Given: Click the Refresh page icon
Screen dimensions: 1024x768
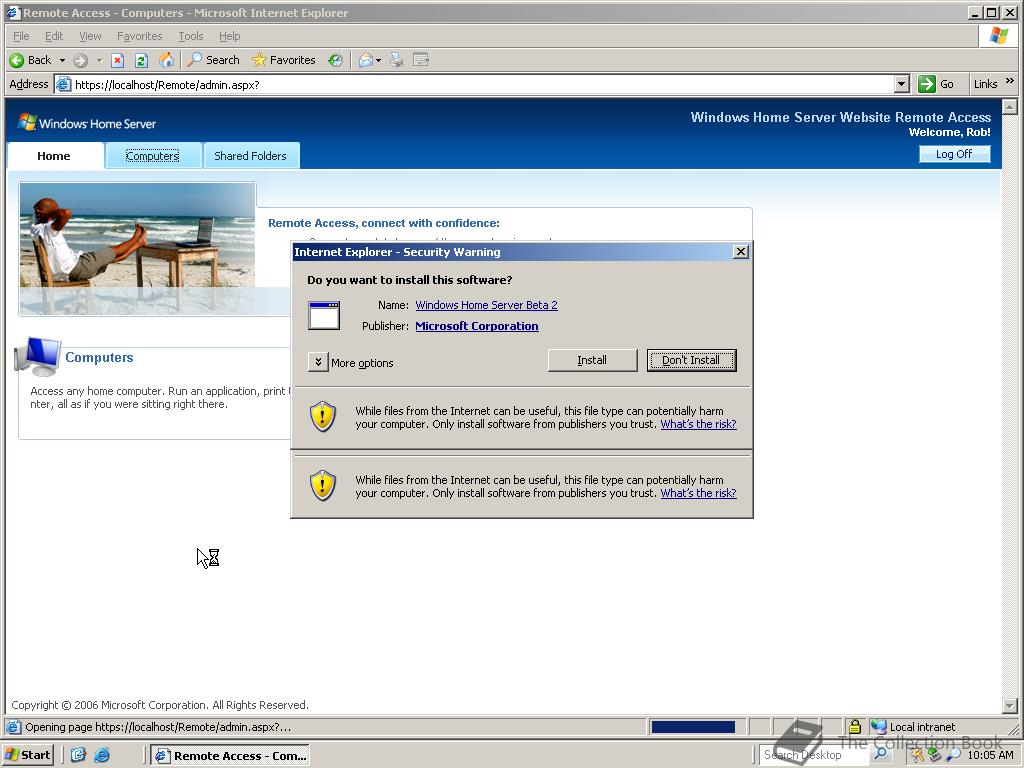Looking at the screenshot, I should pyautogui.click(x=141, y=61).
